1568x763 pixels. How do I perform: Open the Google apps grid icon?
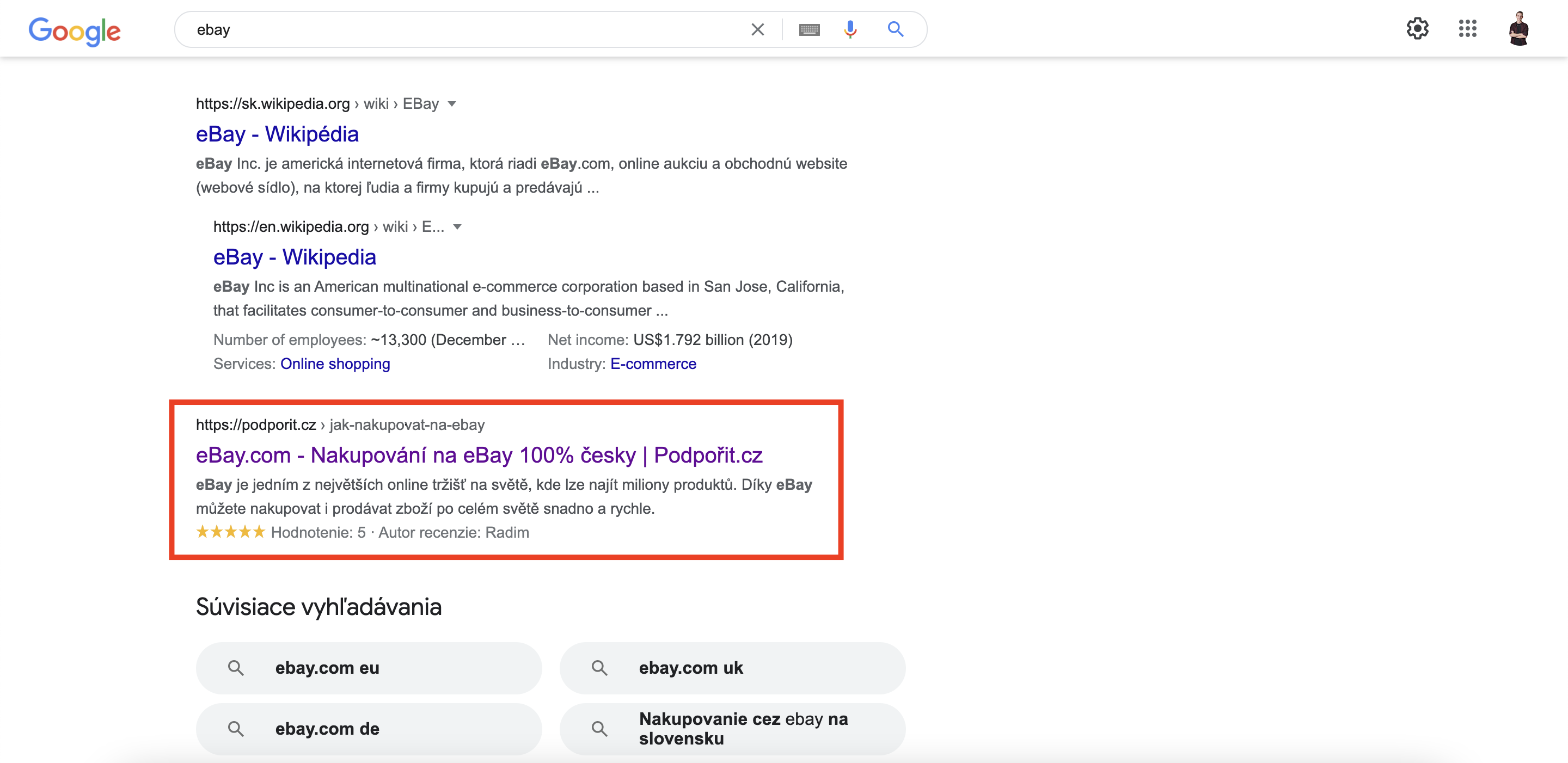pos(1468,29)
